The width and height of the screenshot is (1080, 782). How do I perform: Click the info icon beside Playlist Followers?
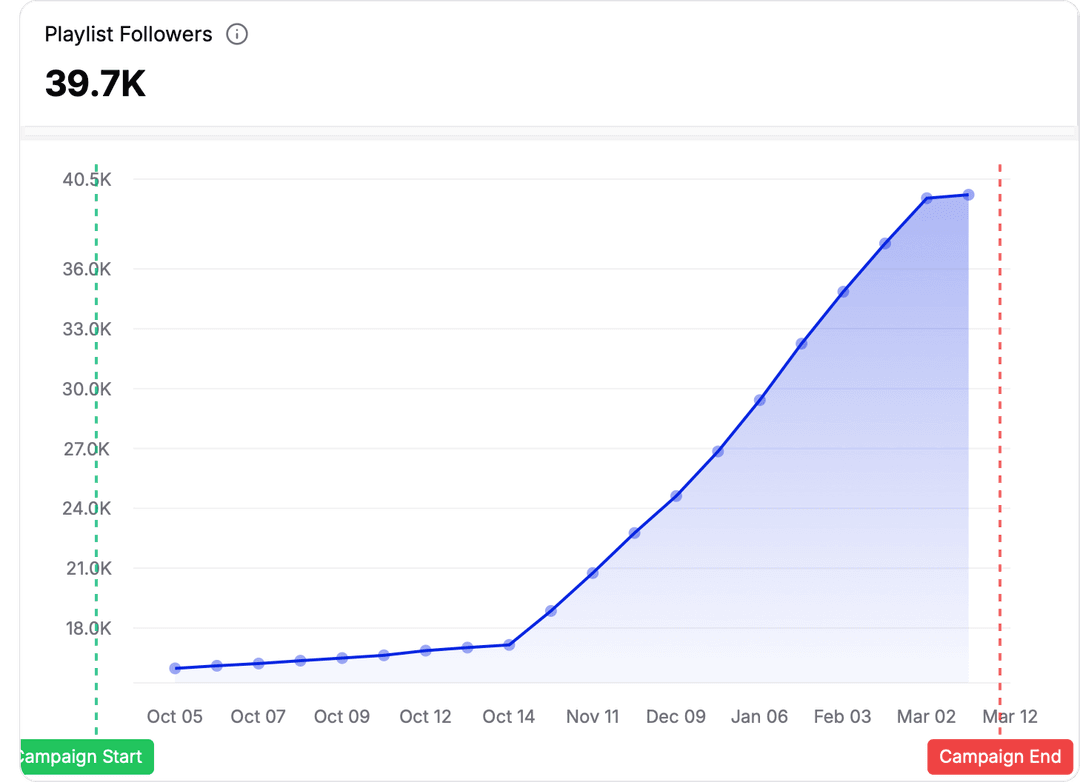(x=237, y=35)
